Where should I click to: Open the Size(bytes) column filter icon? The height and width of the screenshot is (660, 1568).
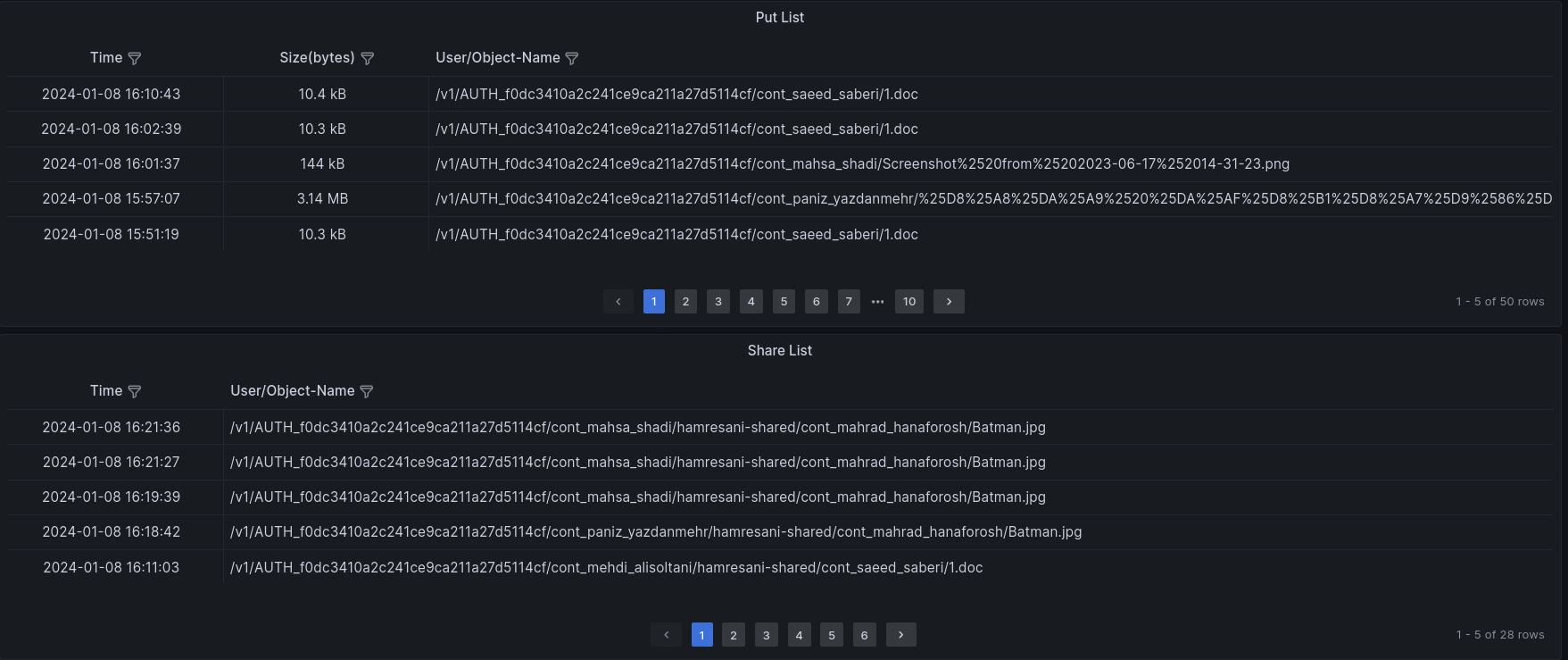point(367,58)
